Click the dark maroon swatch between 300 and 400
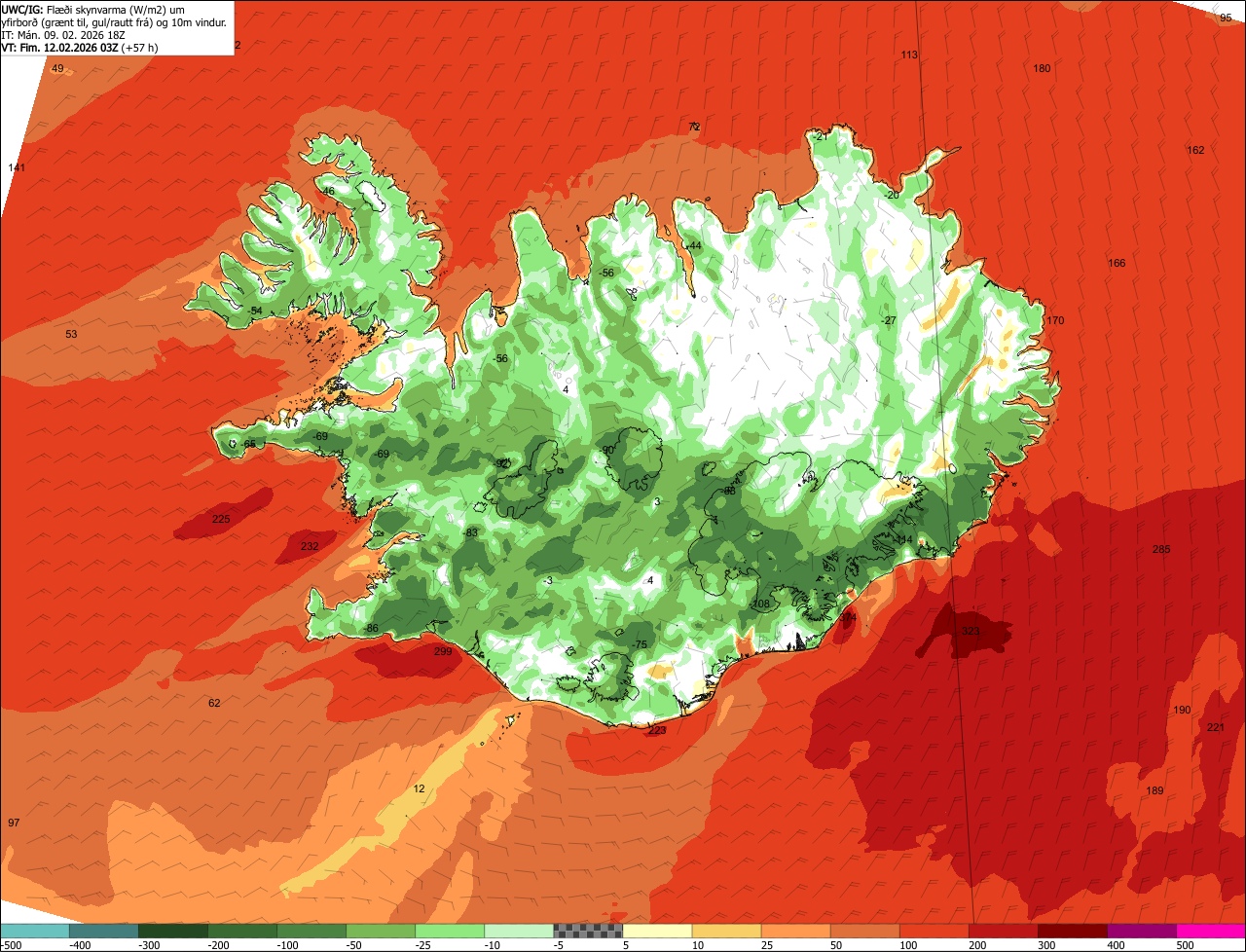 1072,931
